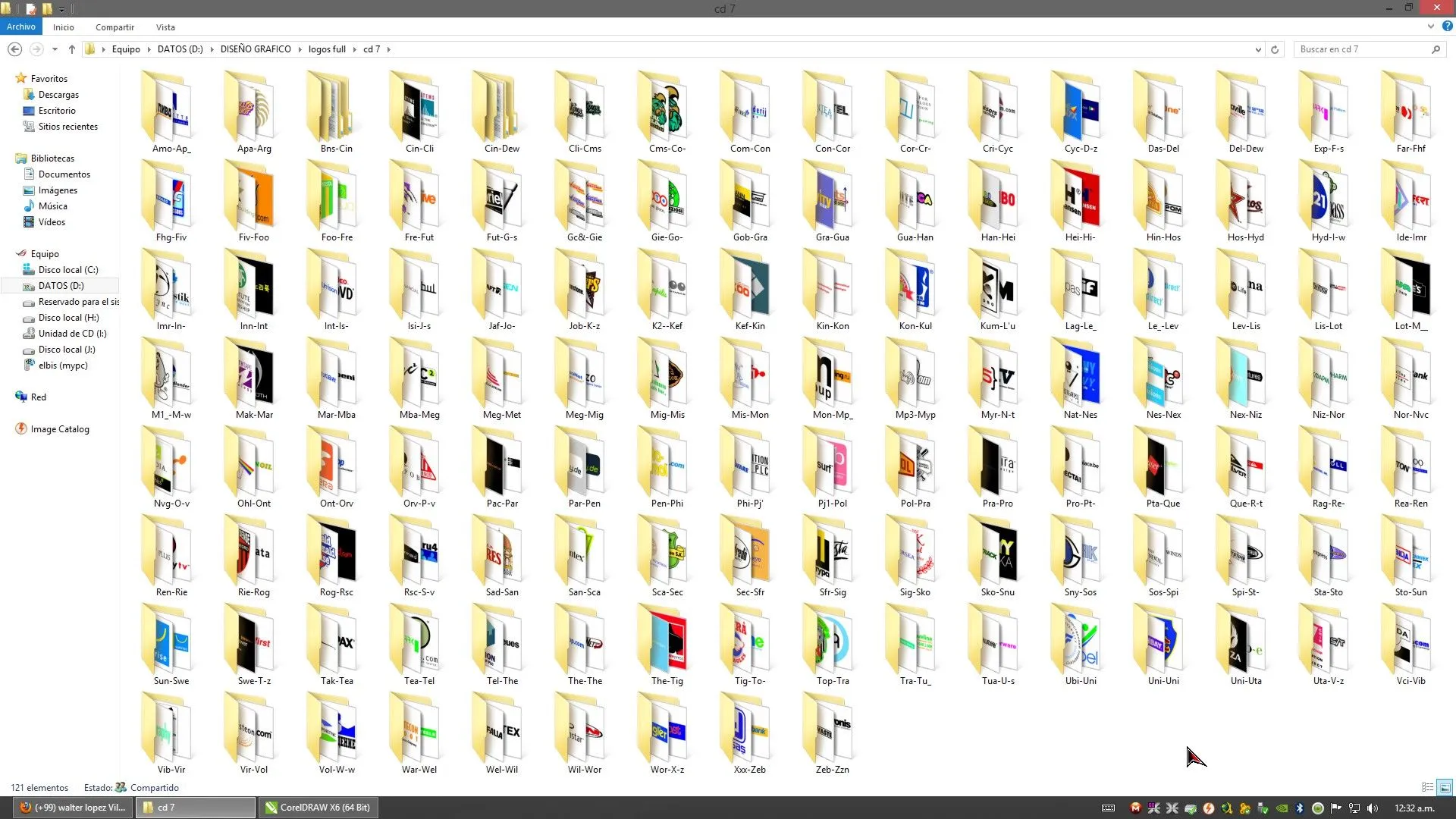Viewport: 1456px width, 819px height.
Task: Select the Cyc-D-z folder
Action: (x=1081, y=112)
